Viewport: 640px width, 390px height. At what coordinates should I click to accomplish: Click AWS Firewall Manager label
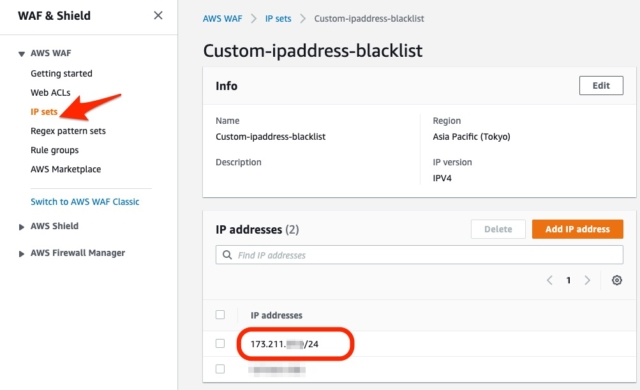(x=78, y=253)
